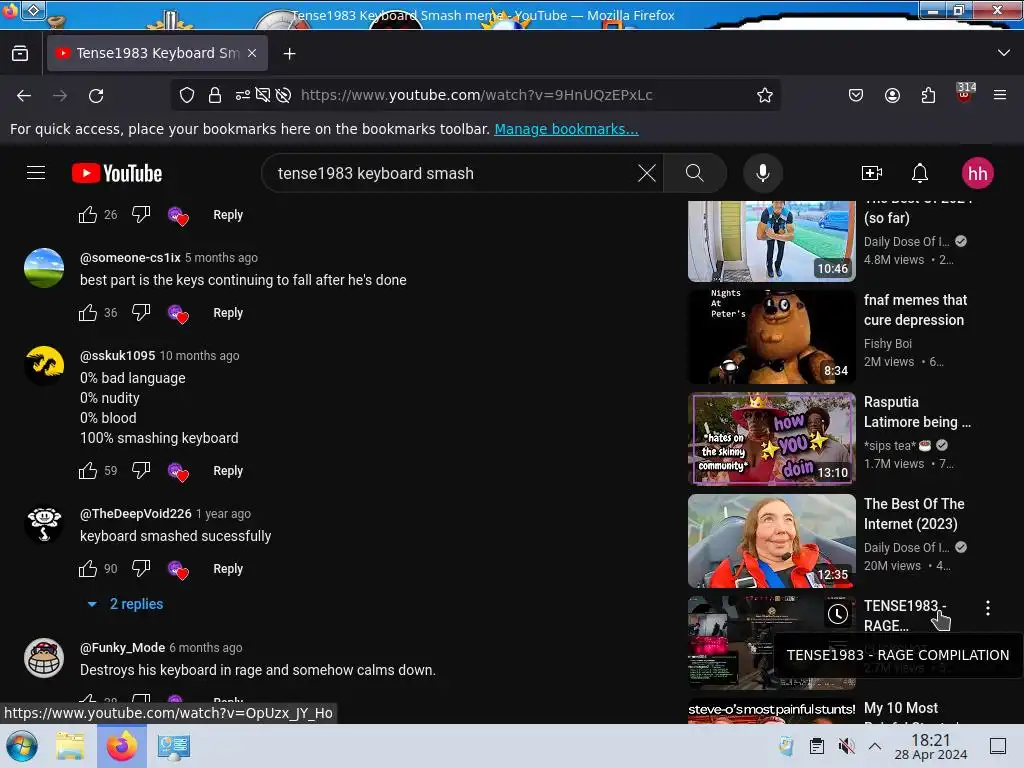Open Firefox application menu
1024x768 pixels.
pos(1000,95)
